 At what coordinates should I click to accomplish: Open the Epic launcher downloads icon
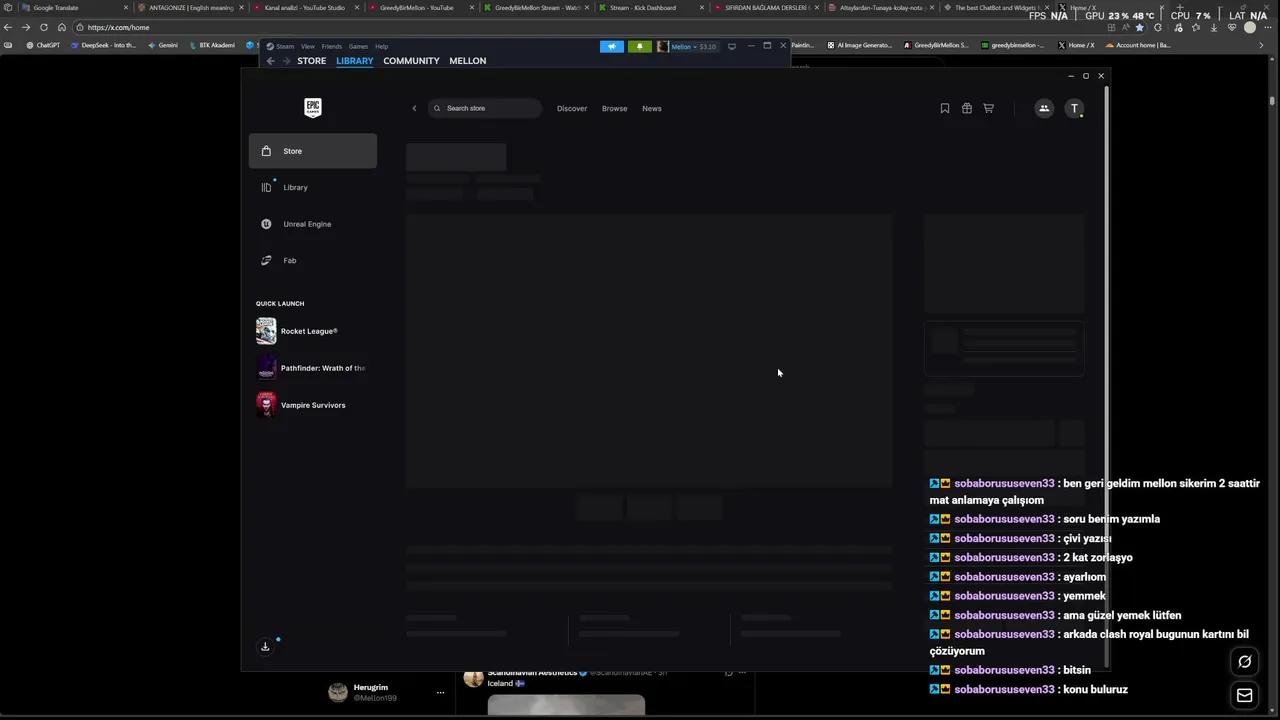click(265, 646)
